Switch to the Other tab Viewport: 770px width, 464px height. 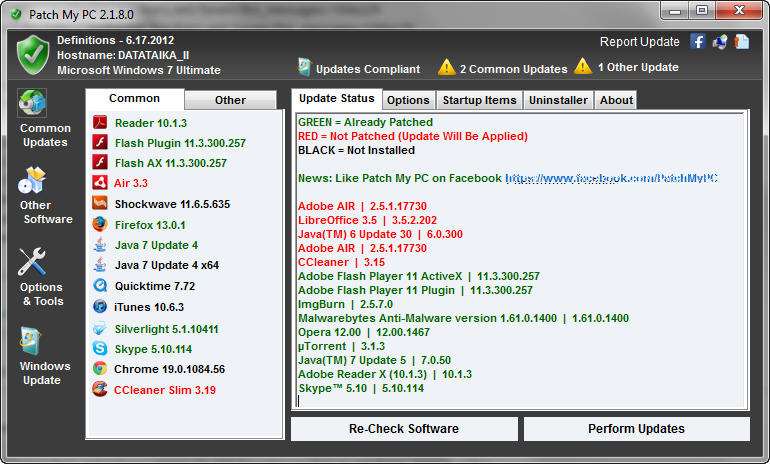coord(230,100)
